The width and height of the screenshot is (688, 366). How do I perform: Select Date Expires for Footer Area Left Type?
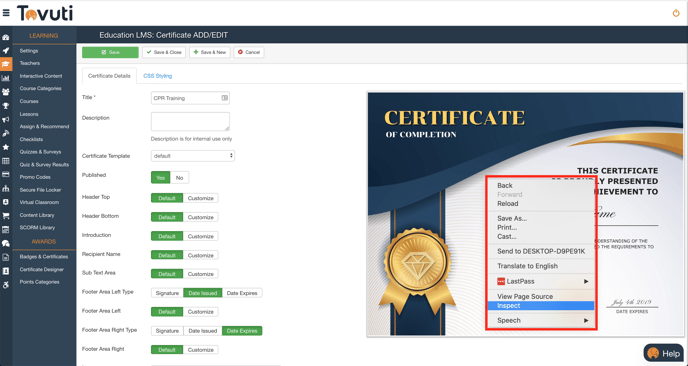[x=242, y=293]
